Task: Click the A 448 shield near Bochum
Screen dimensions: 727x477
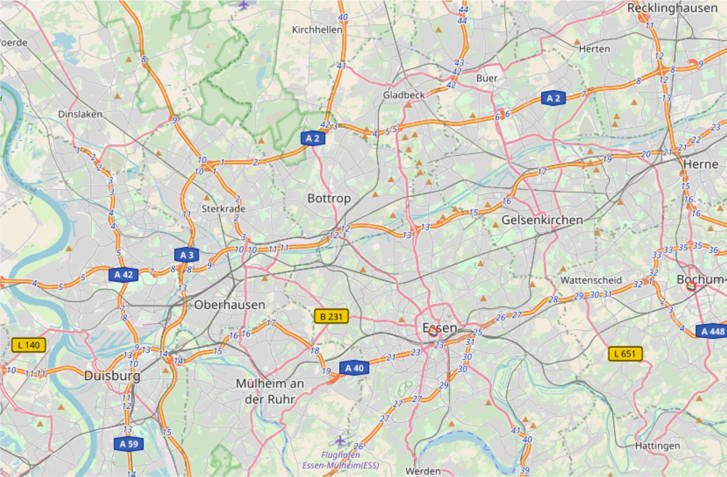Action: tap(712, 331)
